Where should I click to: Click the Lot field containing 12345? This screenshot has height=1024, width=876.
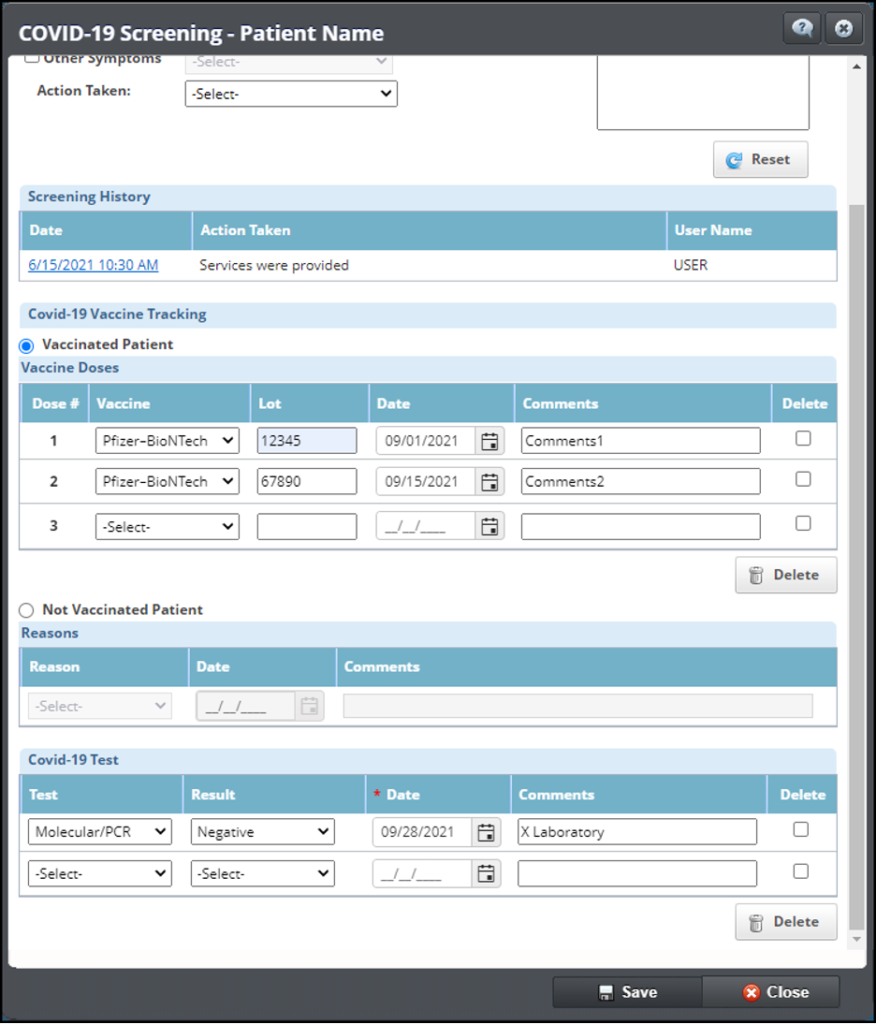[306, 441]
